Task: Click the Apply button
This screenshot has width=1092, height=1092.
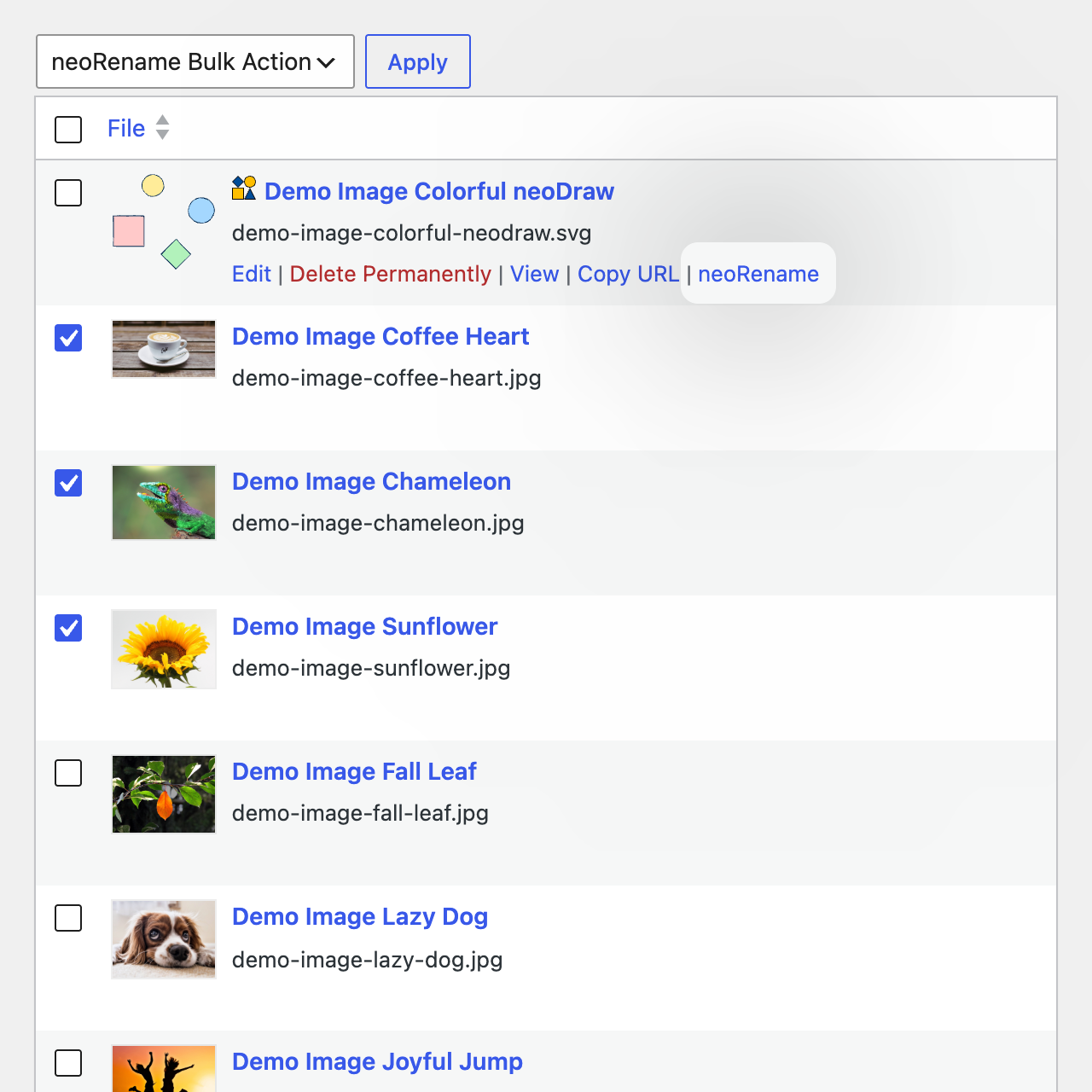Action: 418,61
